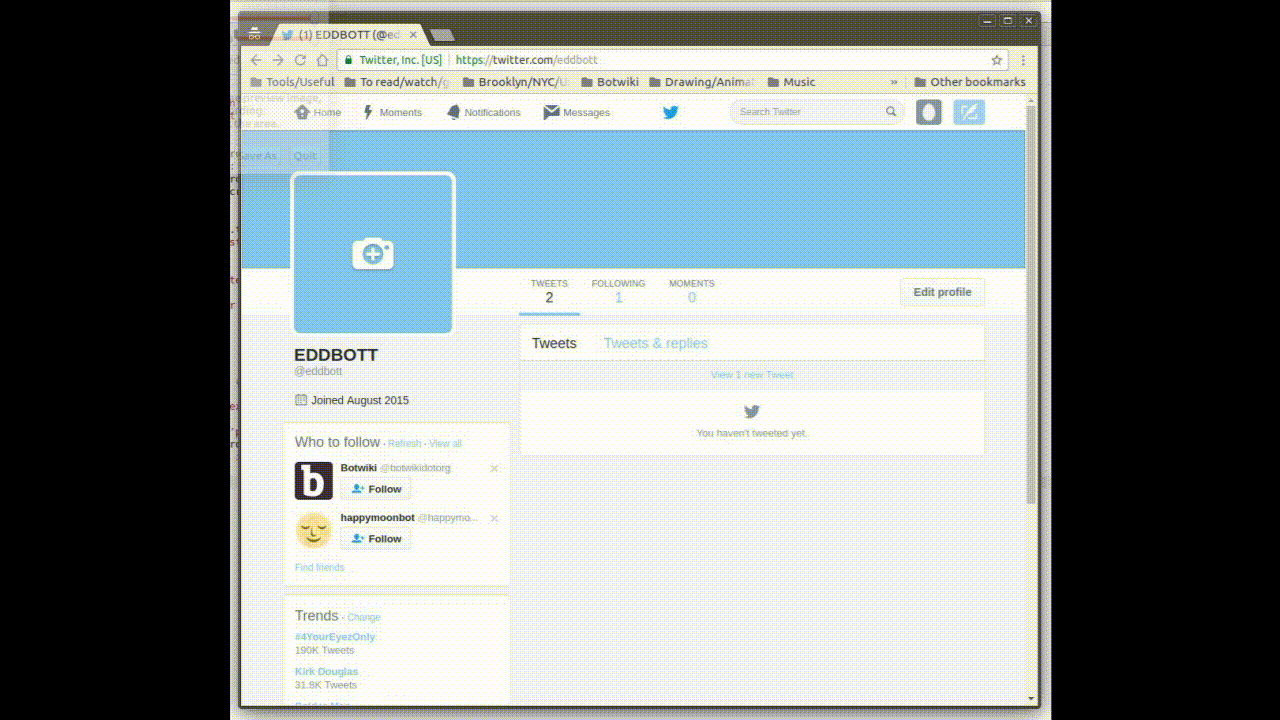Viewport: 1280px width, 720px height.
Task: Open the Botwiki bookmarks folder
Action: coord(609,82)
